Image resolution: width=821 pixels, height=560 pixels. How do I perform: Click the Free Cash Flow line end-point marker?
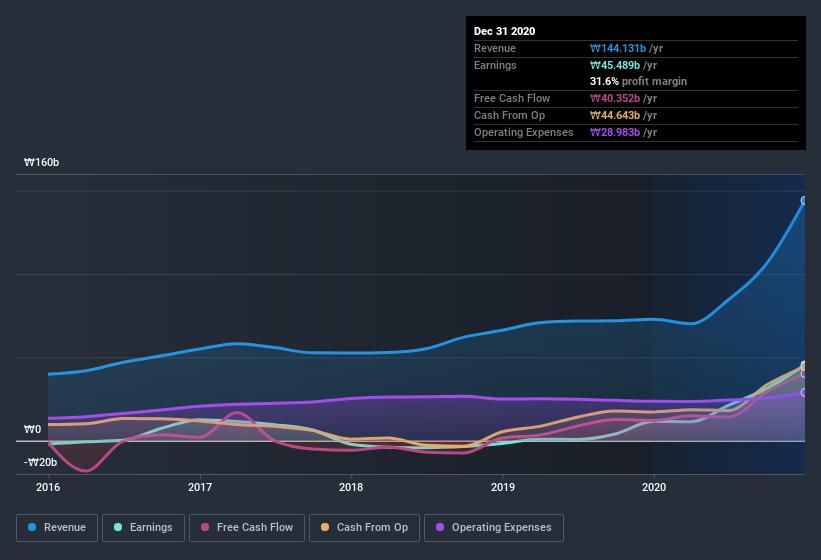click(804, 374)
